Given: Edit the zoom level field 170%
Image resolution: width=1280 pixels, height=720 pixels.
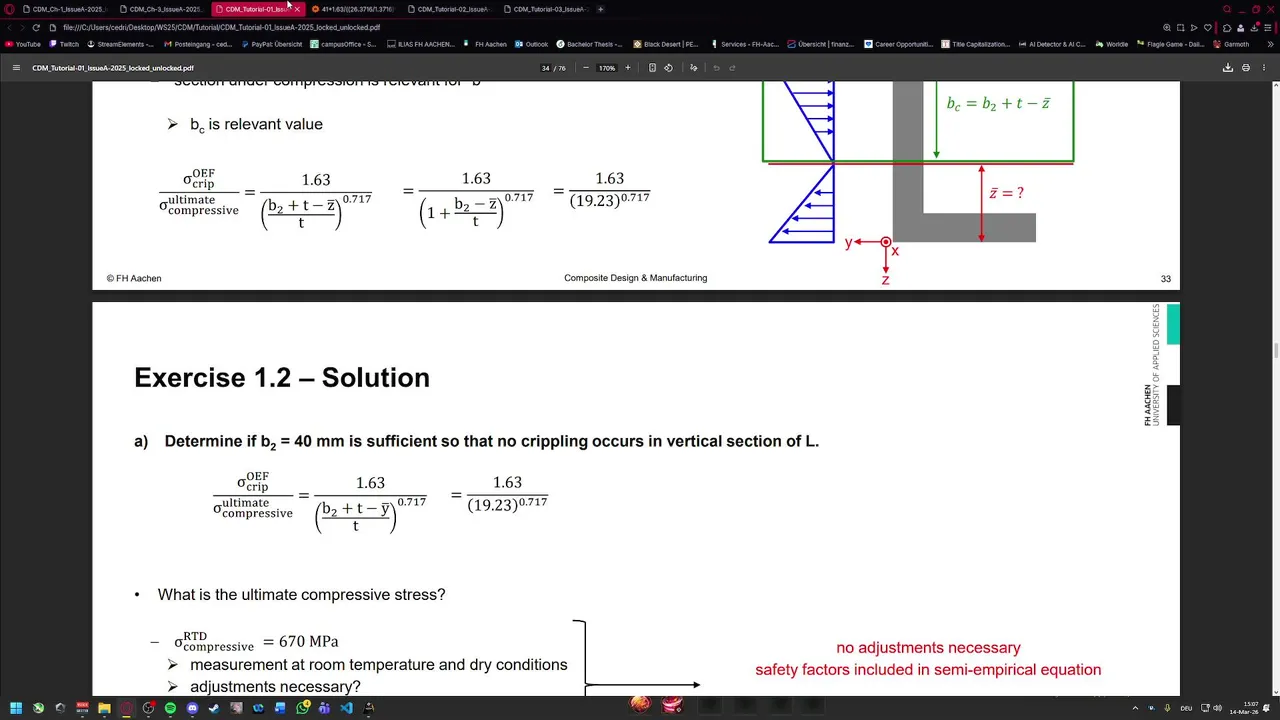Looking at the screenshot, I should [x=607, y=68].
